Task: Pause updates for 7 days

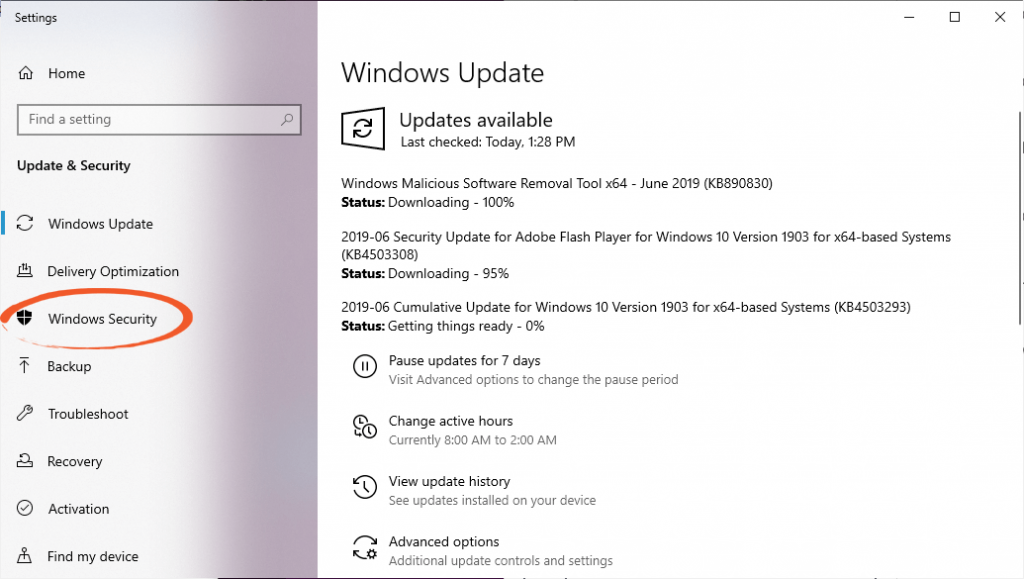Action: point(463,360)
